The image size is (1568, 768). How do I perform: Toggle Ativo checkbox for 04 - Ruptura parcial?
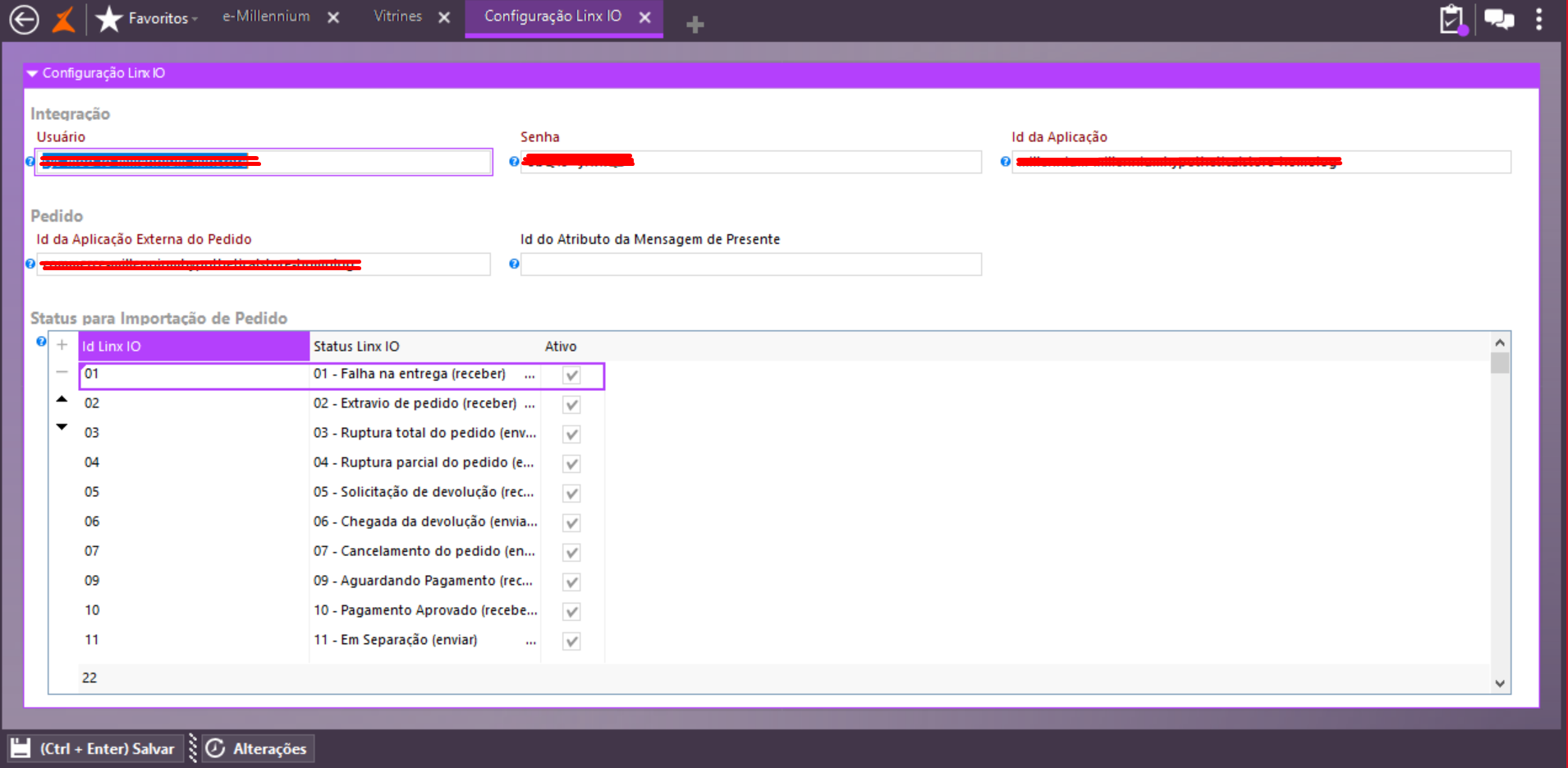(x=571, y=464)
